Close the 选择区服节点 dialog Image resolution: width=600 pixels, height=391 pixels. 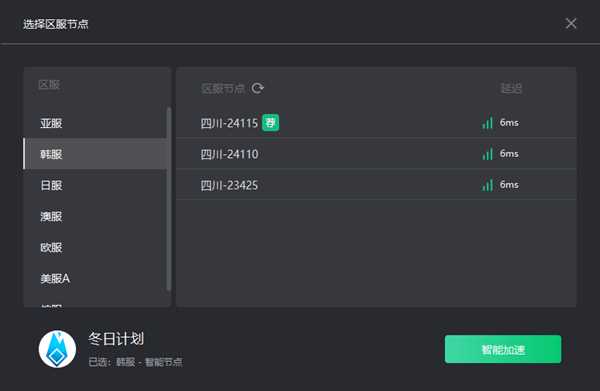coord(571,23)
